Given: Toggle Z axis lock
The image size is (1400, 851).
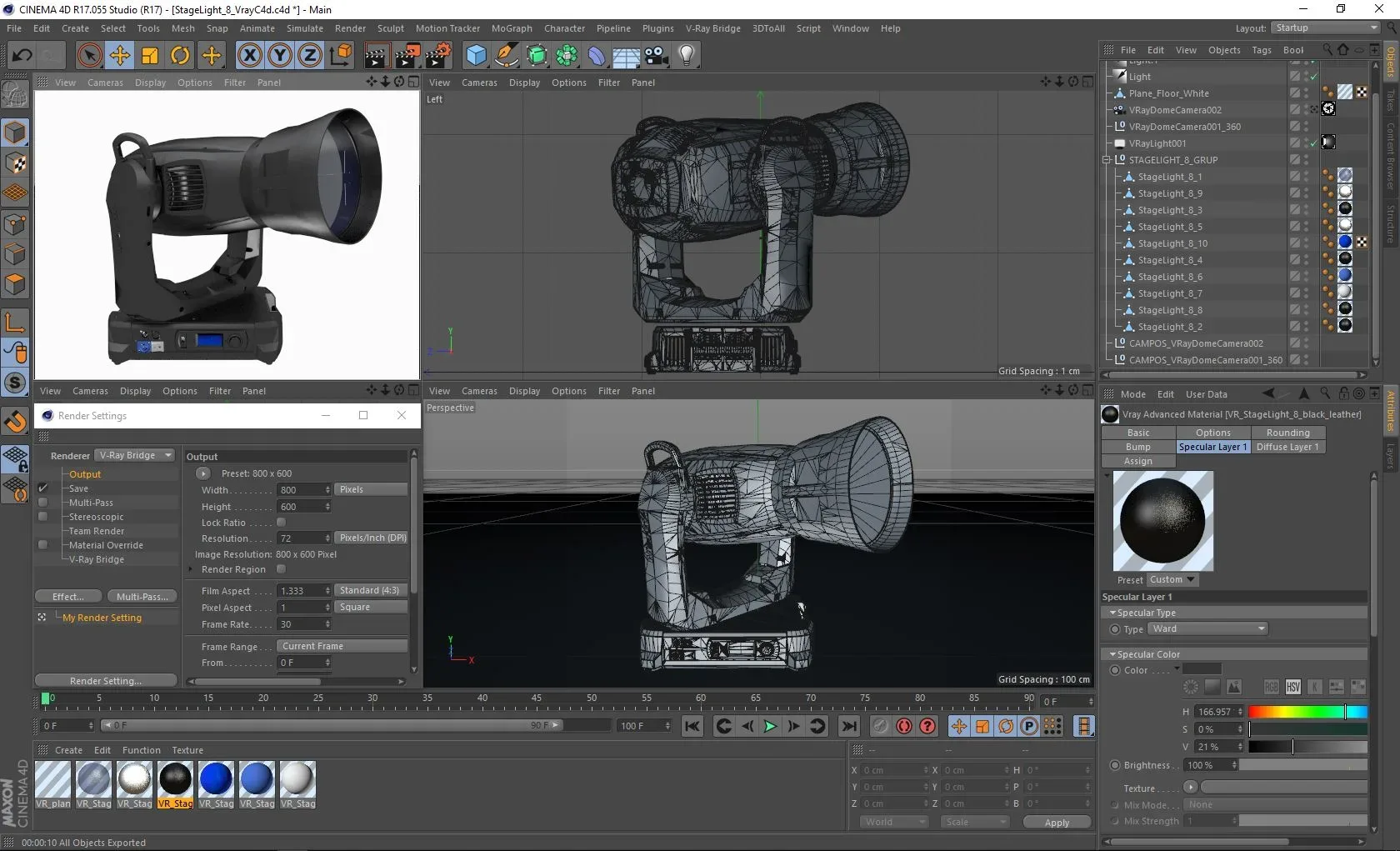Looking at the screenshot, I should click(x=310, y=56).
